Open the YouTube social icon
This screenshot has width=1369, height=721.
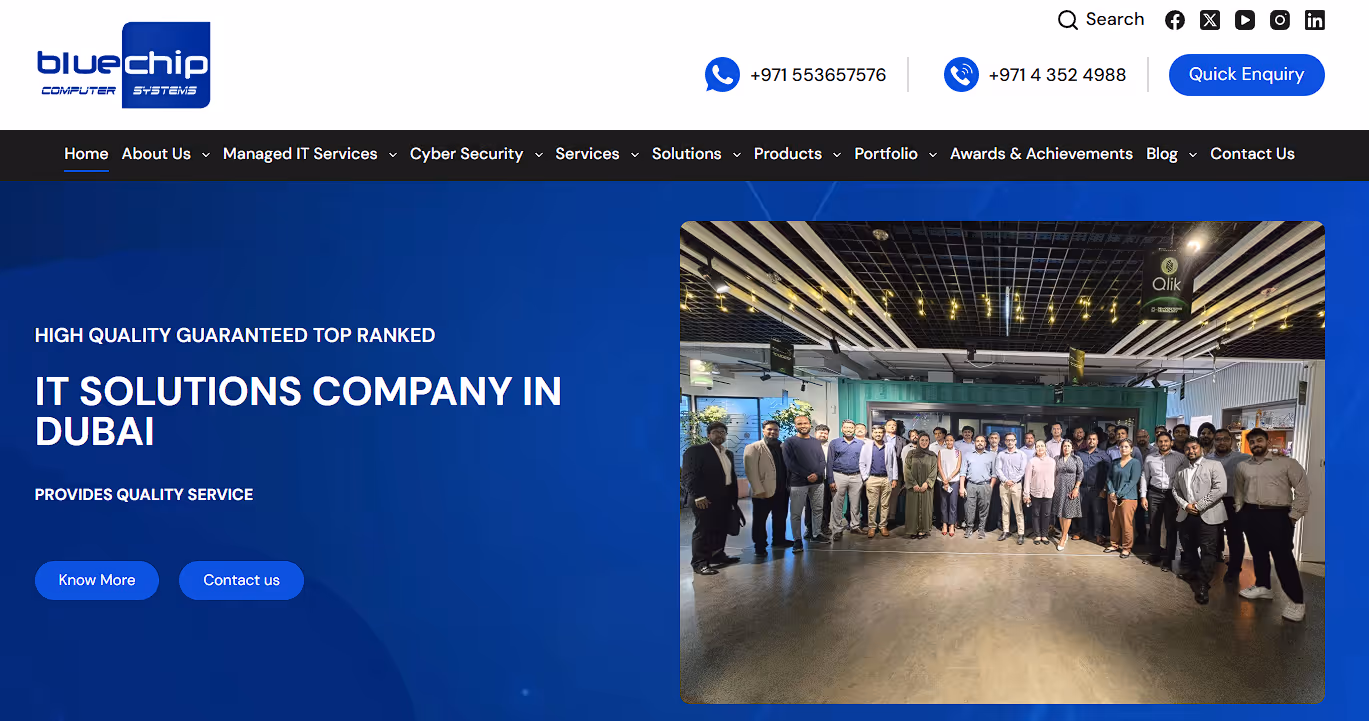coord(1245,20)
